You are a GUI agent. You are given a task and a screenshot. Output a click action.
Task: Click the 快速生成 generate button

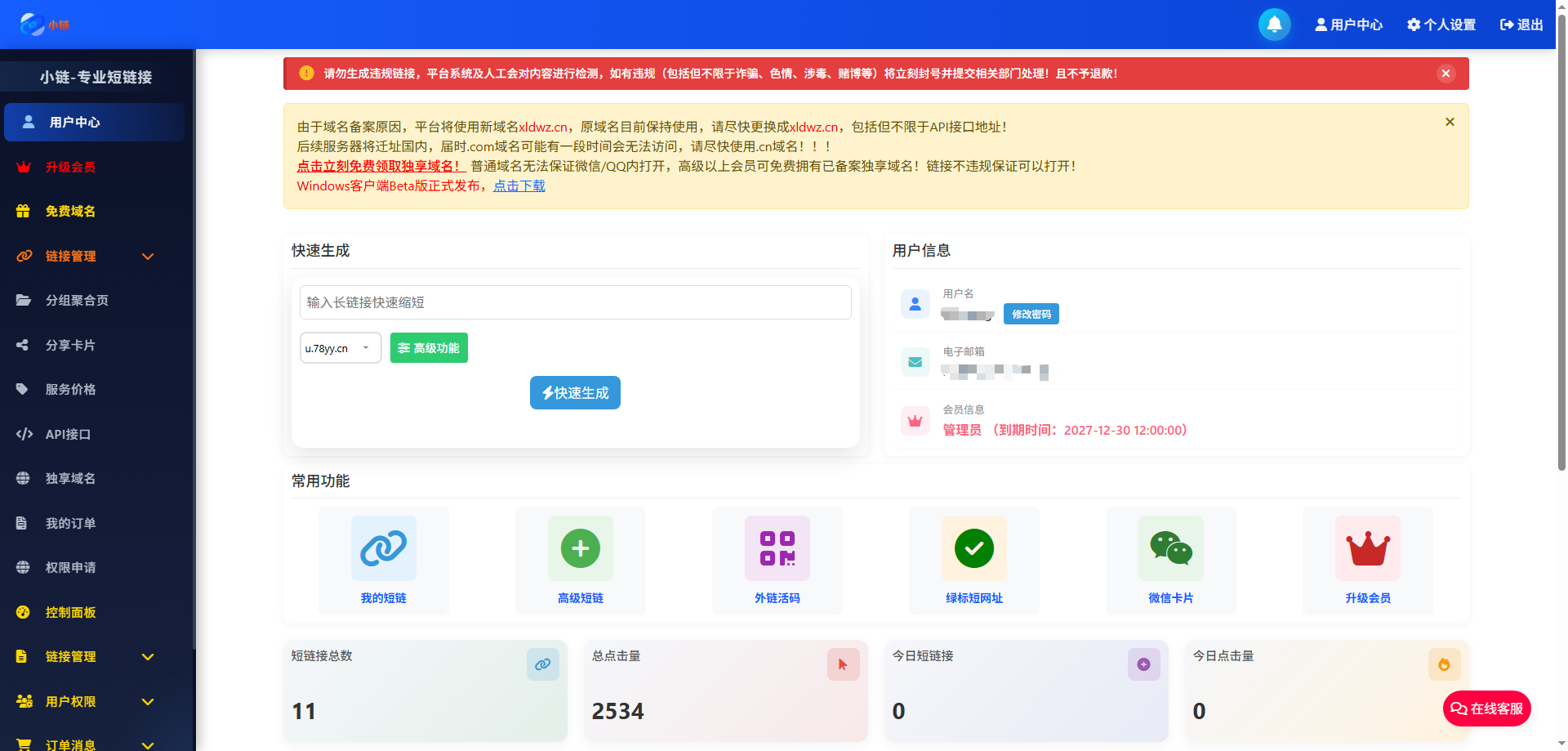(574, 392)
